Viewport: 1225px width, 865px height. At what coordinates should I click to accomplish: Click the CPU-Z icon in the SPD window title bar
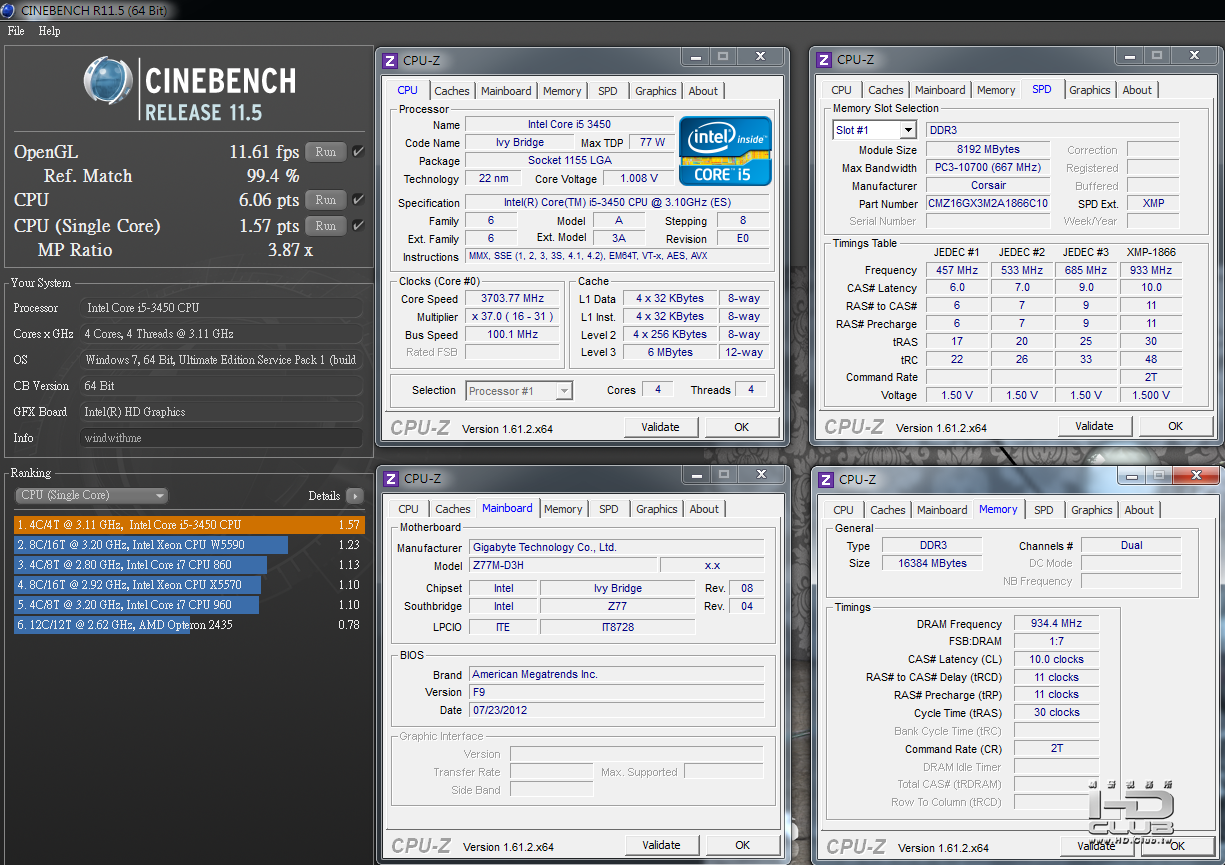[x=824, y=60]
